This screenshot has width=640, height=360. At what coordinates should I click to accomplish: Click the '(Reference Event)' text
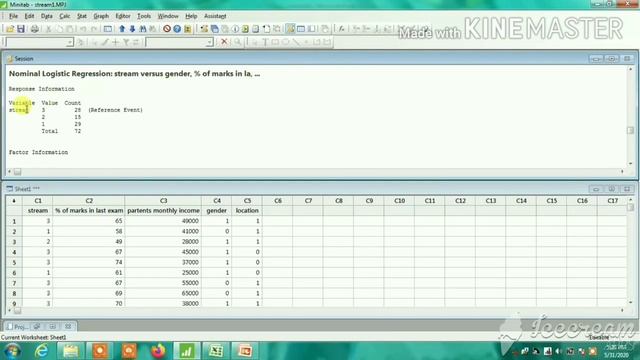tap(116, 110)
